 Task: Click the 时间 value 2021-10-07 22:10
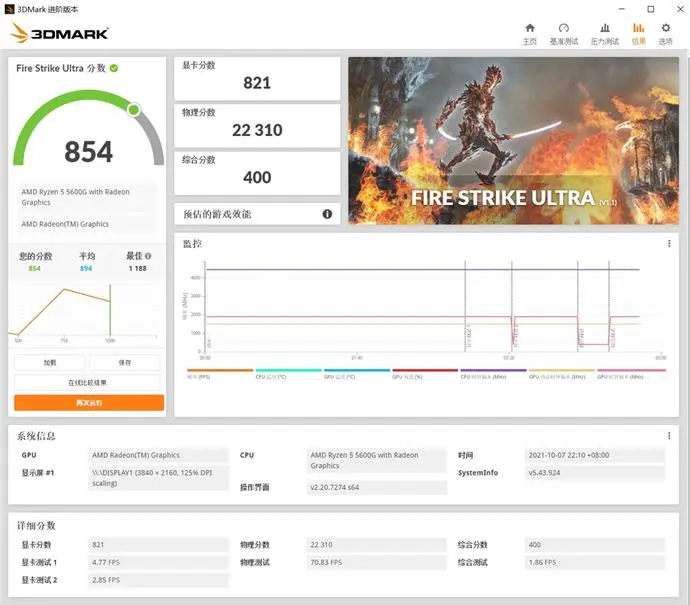click(595, 455)
